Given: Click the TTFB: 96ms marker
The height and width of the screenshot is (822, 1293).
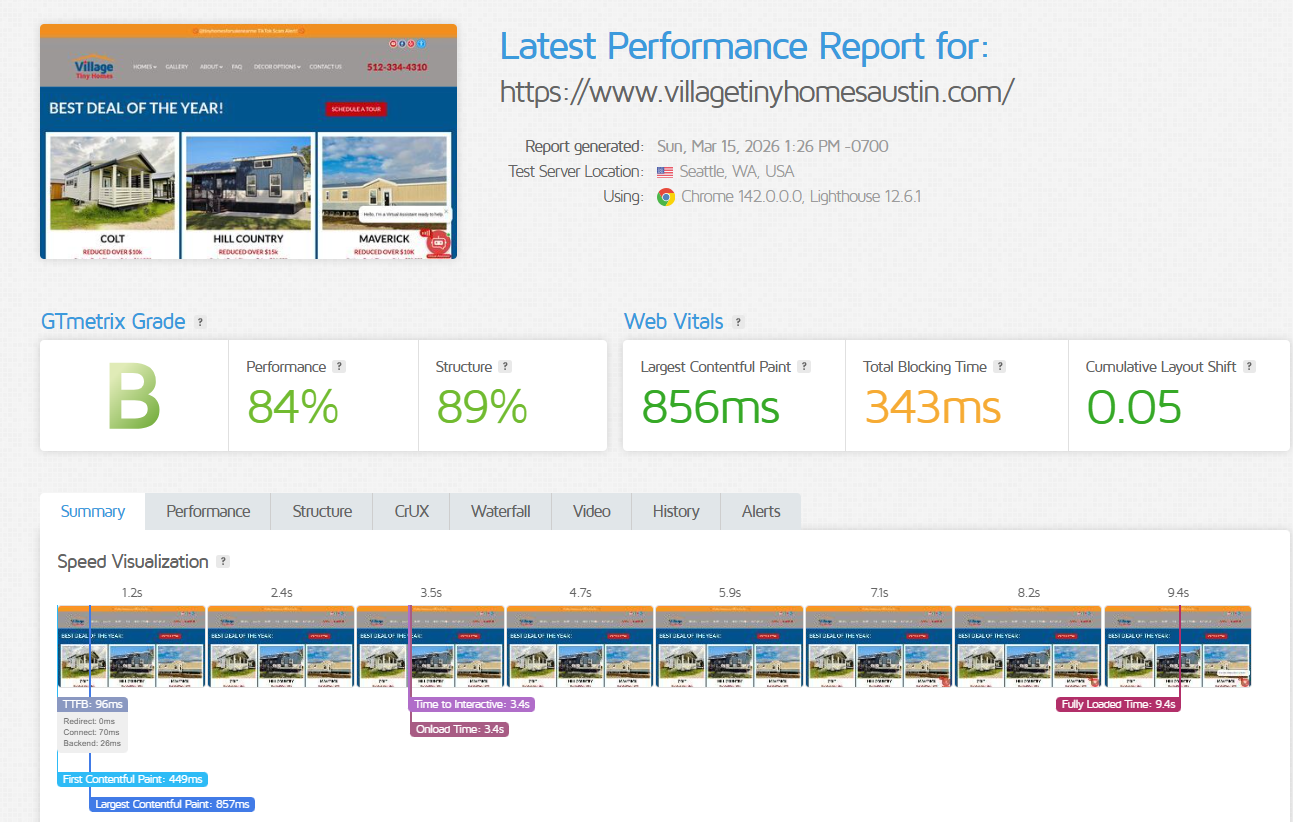Looking at the screenshot, I should (x=92, y=704).
